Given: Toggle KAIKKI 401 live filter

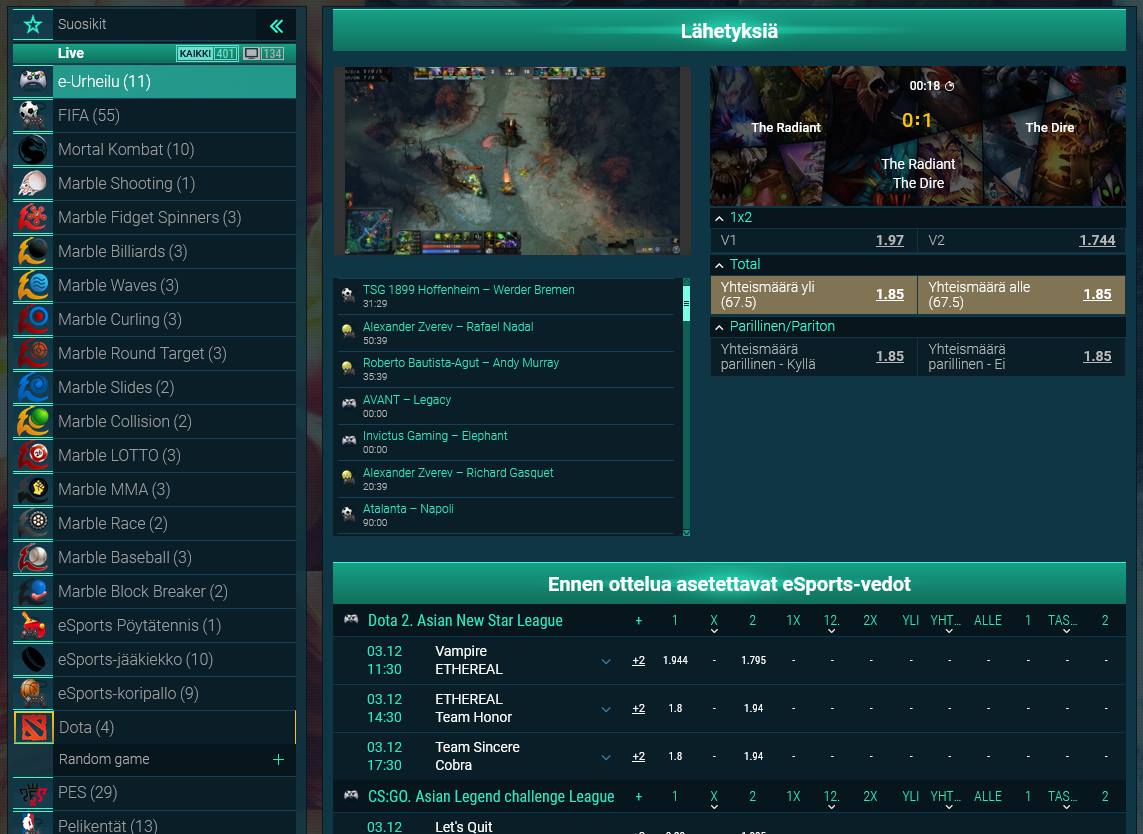Looking at the screenshot, I should click(x=207, y=53).
